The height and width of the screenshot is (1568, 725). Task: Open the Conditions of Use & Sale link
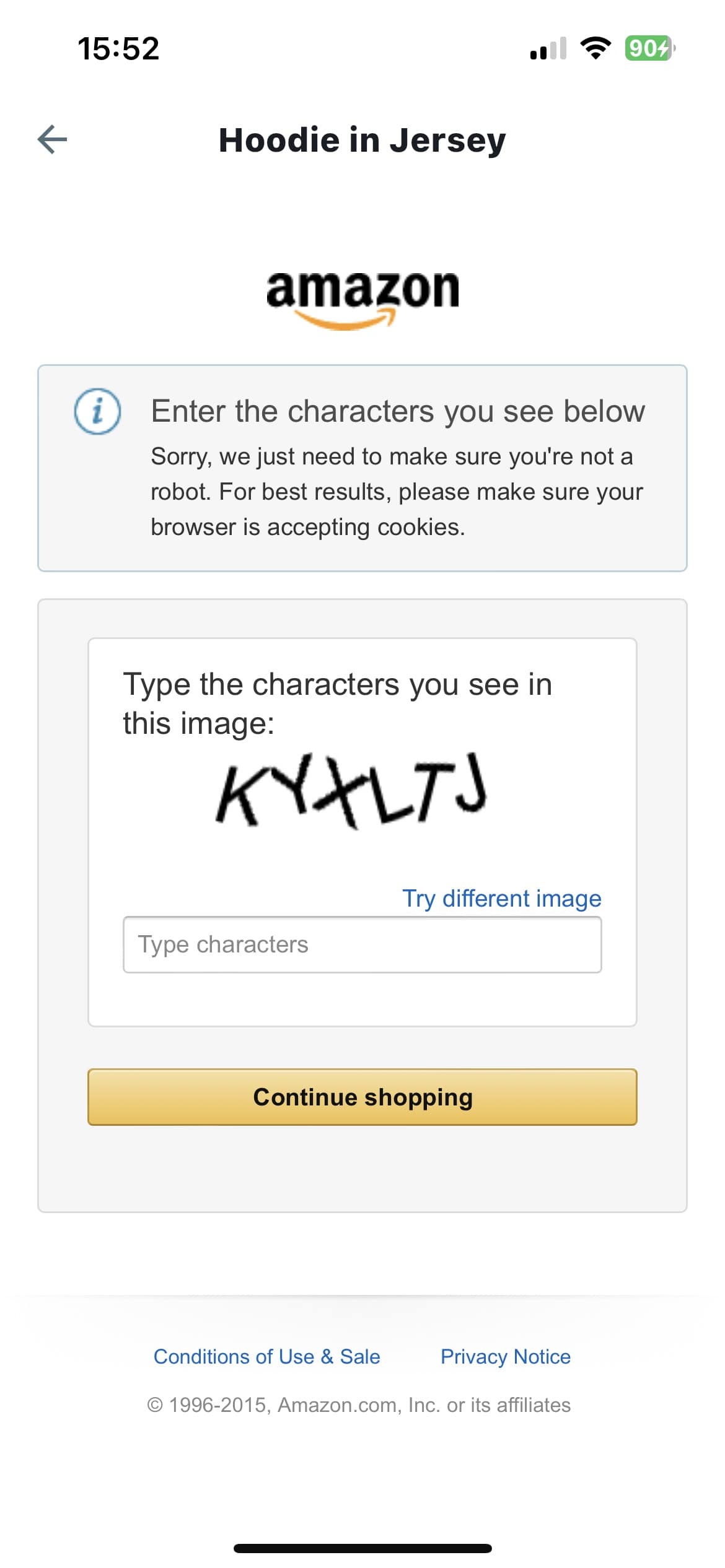click(266, 1357)
